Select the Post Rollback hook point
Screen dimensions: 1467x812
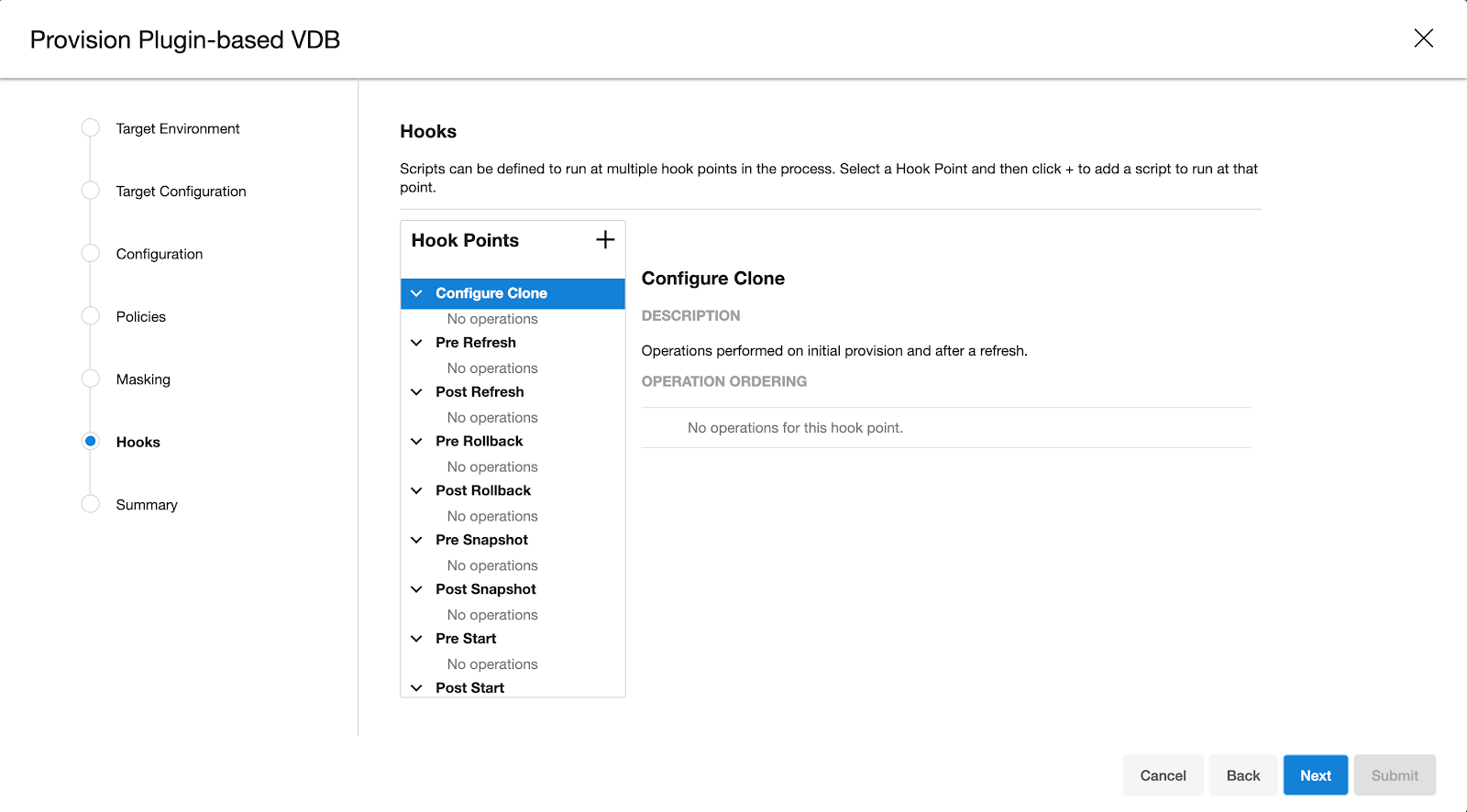[x=483, y=490]
